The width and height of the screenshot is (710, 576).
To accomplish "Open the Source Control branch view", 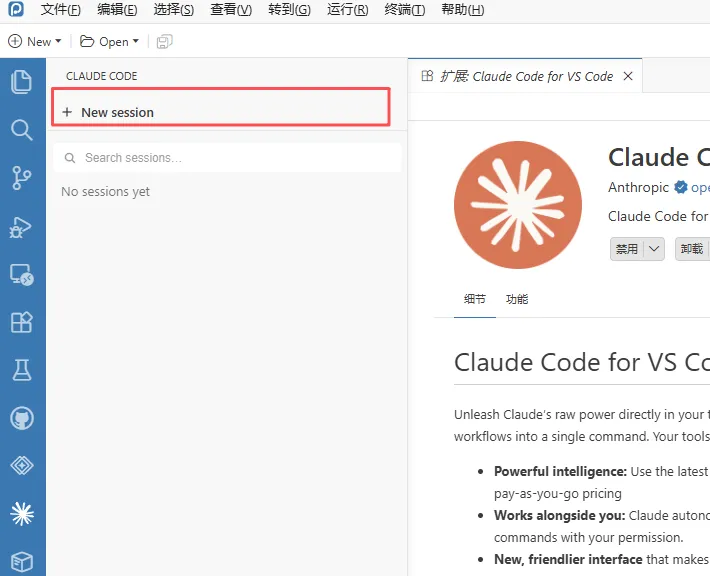I will click(21, 178).
